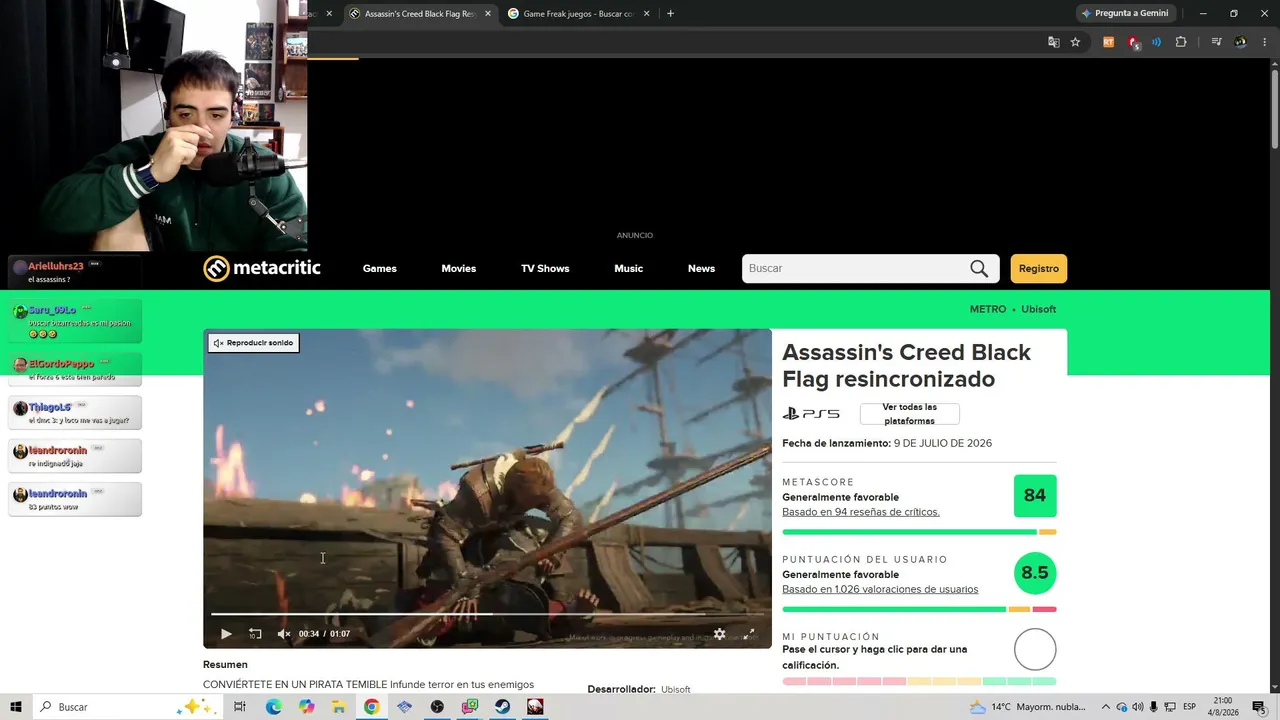Open the Windows Start menu
1280x720 pixels.
(16, 707)
